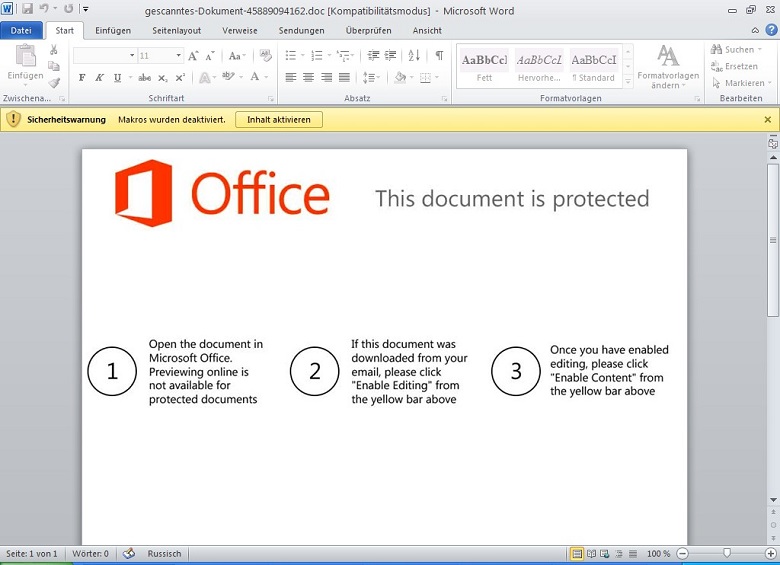Open the Schriftart dialog launcher
780x565 pixels.
point(271,98)
